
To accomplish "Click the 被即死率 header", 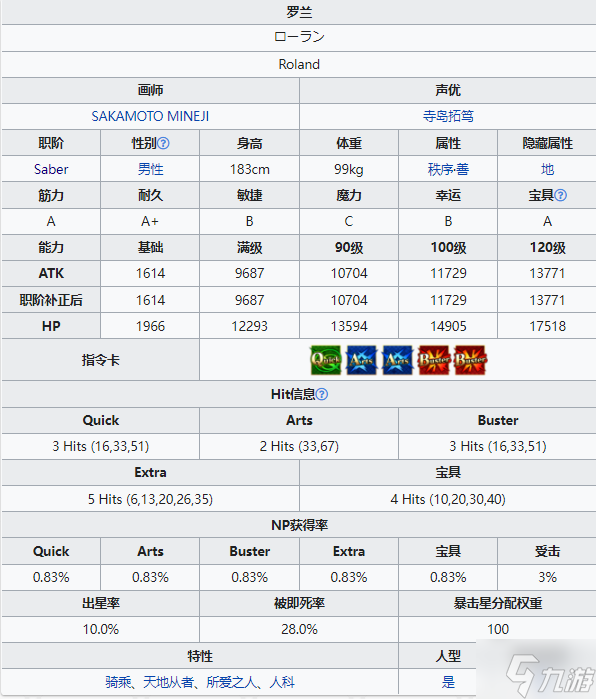I will pyautogui.click(x=299, y=604).
